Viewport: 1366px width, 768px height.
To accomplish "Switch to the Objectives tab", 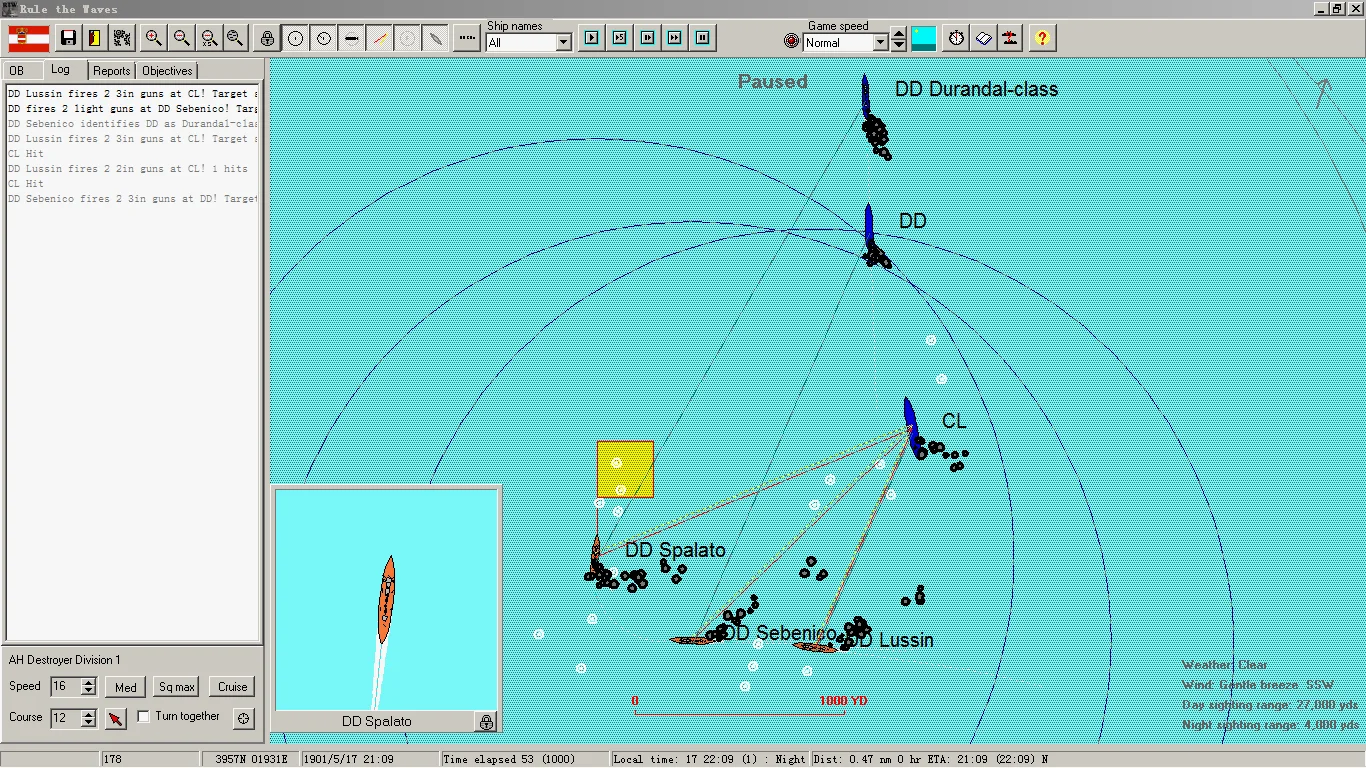I will [167, 71].
